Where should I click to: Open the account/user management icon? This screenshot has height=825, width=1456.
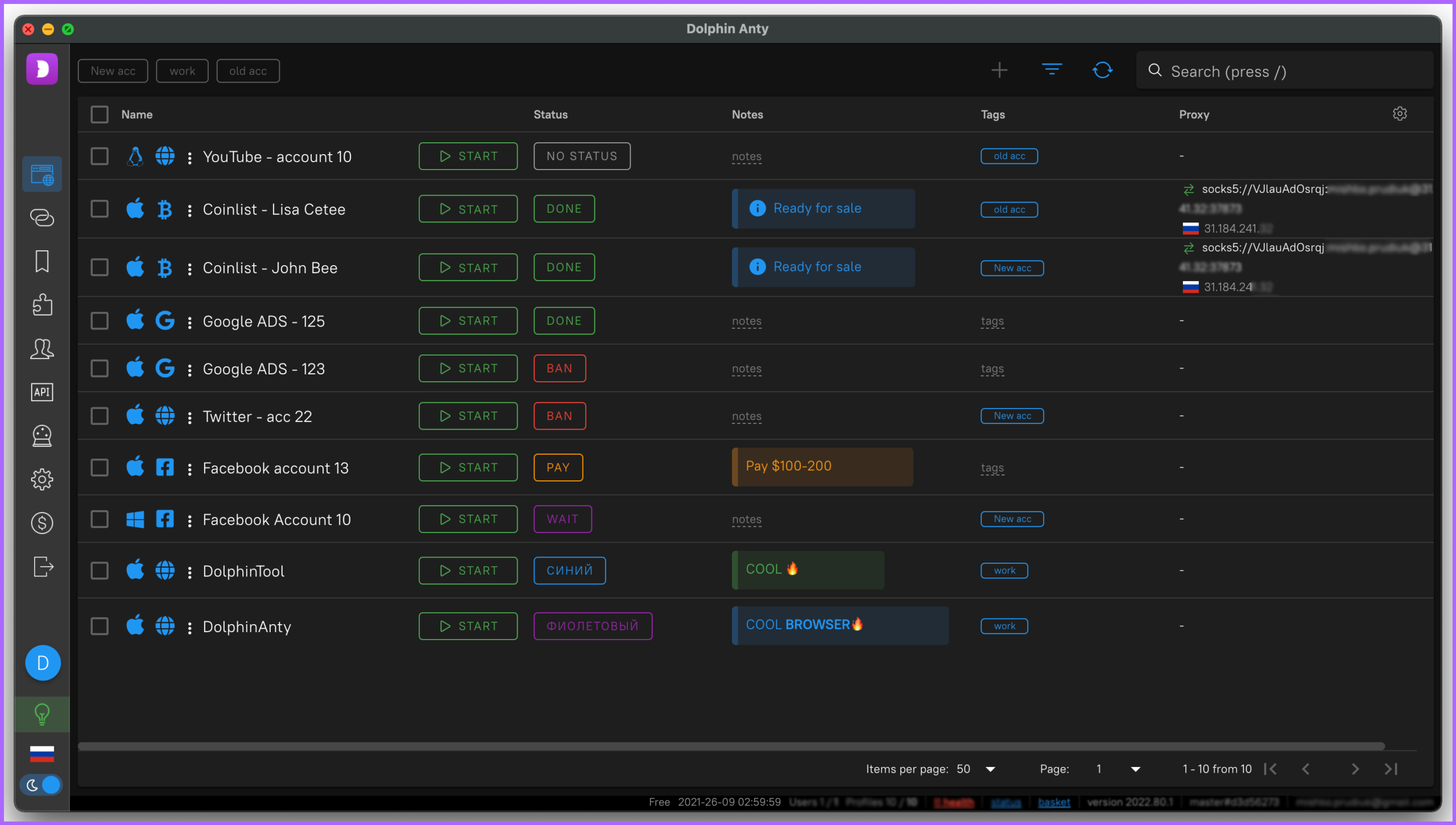click(42, 348)
